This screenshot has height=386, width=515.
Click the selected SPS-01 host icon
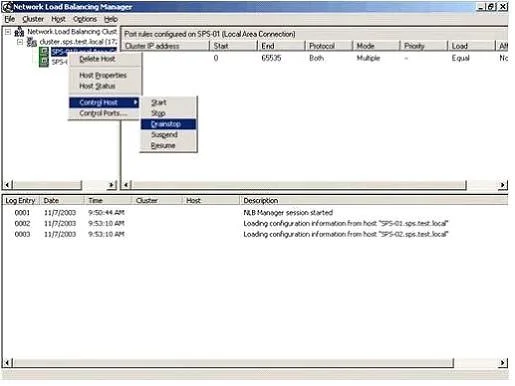click(x=44, y=52)
